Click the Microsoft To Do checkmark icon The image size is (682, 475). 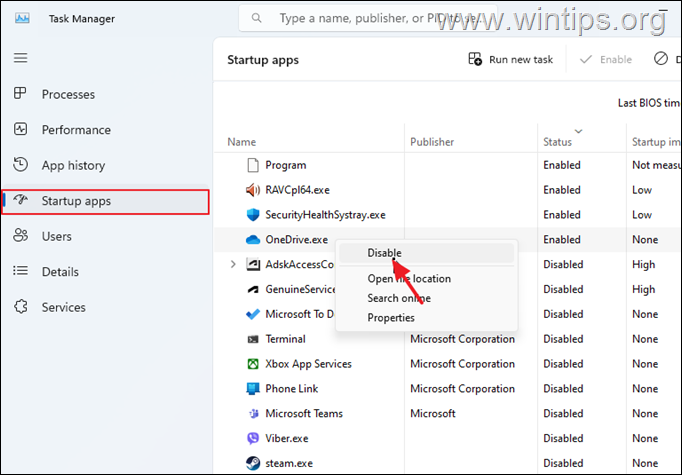pos(253,314)
